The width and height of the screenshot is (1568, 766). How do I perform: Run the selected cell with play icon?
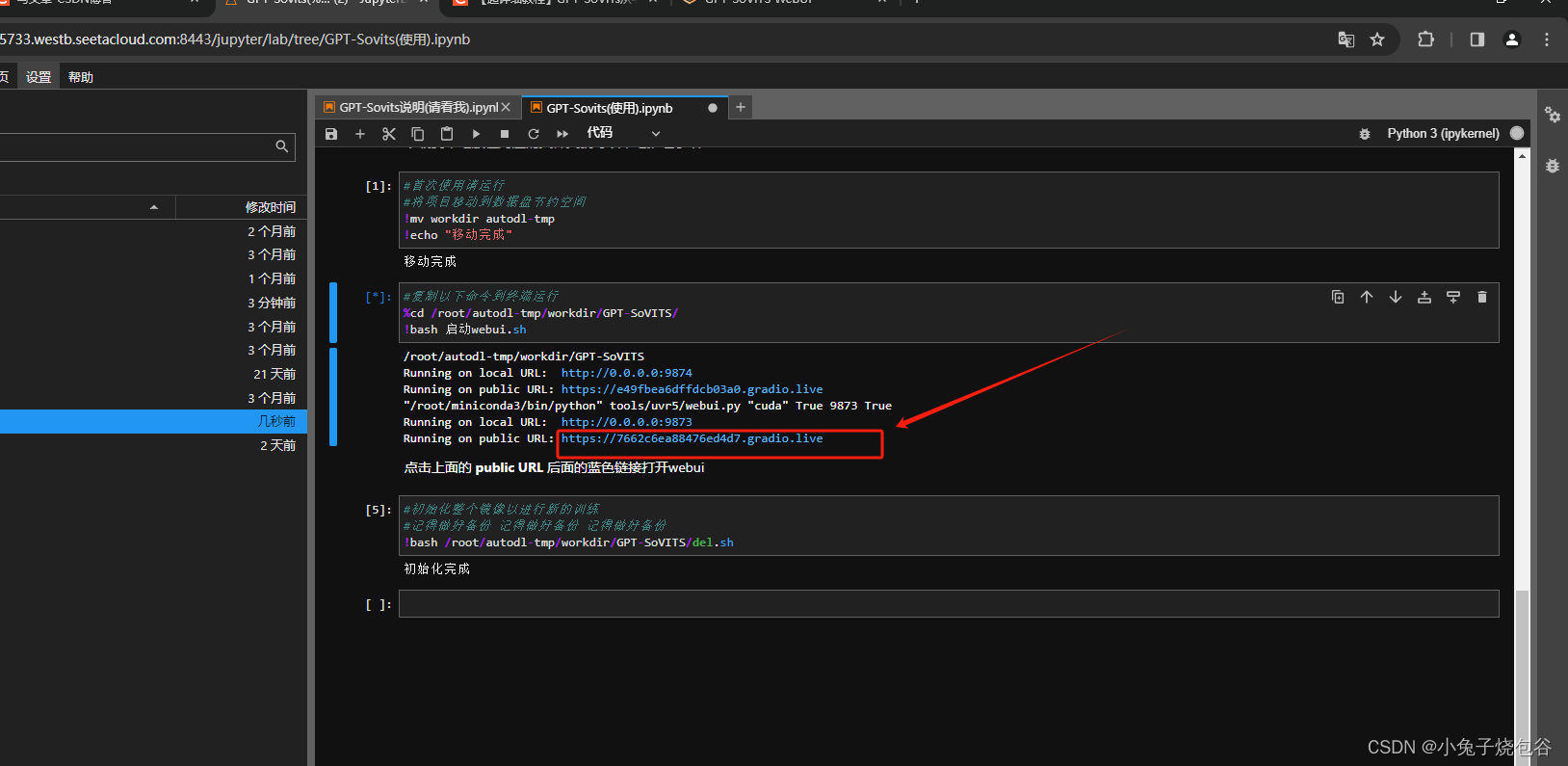pos(476,134)
